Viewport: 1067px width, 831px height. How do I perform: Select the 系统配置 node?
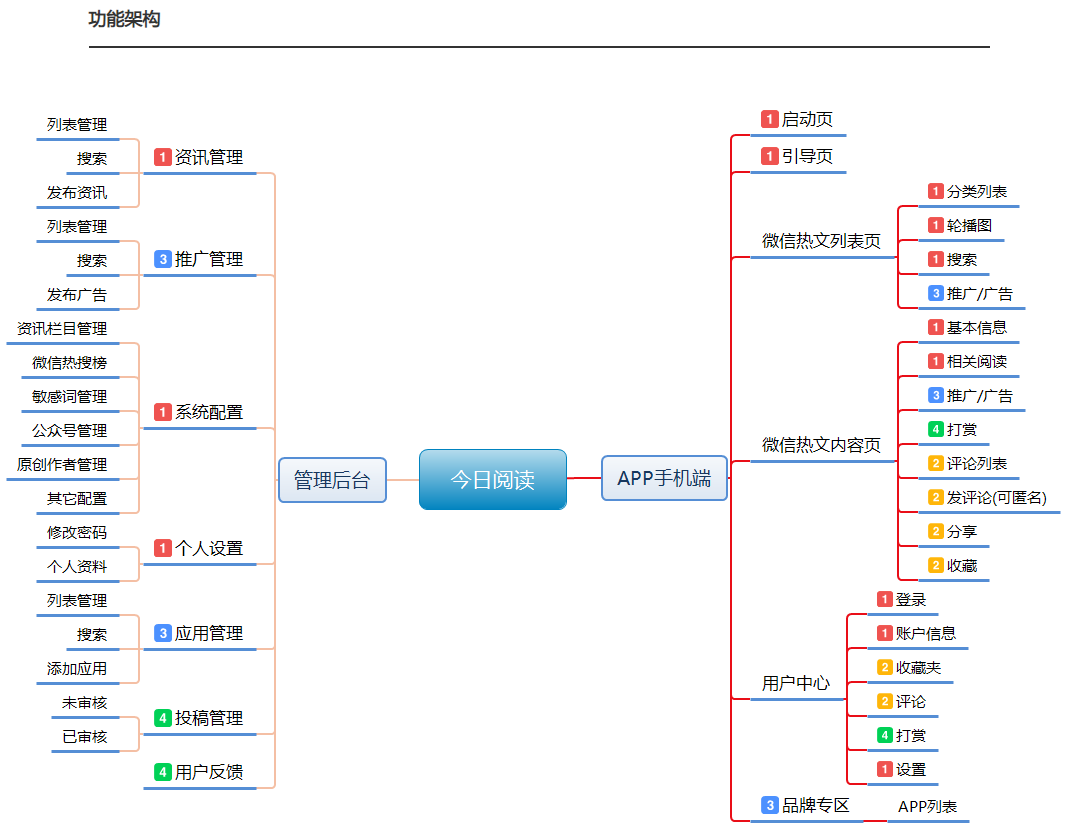coord(209,412)
